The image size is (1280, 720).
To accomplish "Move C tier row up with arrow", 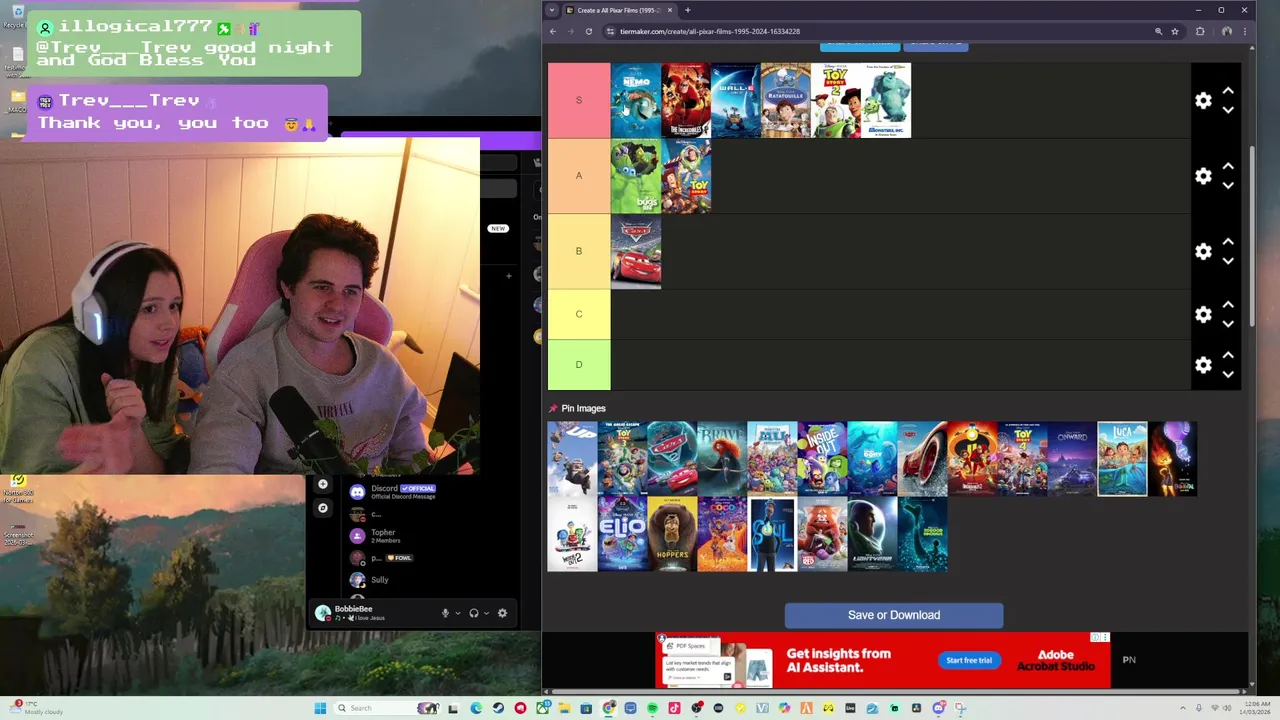I will coord(1228,305).
